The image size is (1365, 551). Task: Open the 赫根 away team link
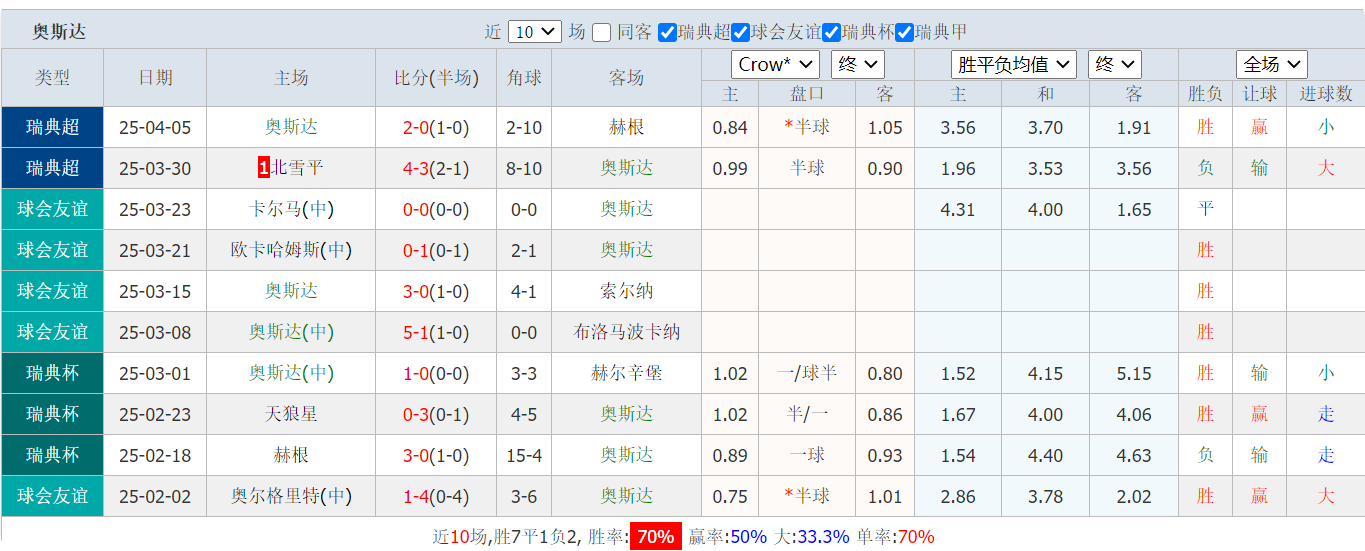tap(626, 127)
